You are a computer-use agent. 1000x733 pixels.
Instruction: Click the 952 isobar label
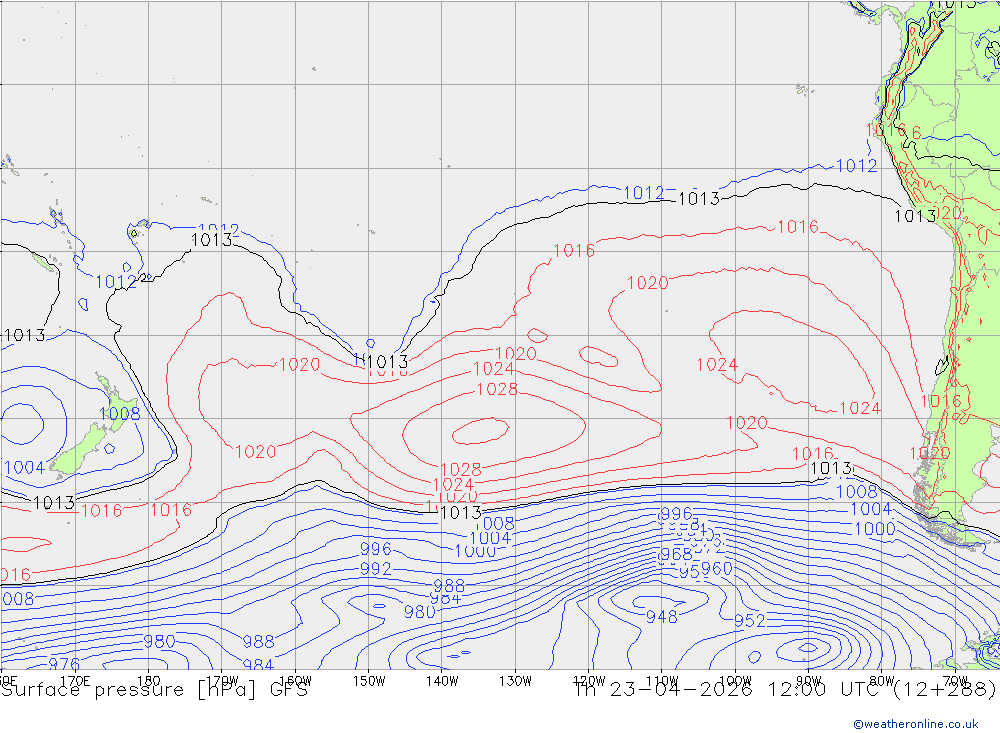[x=749, y=621]
